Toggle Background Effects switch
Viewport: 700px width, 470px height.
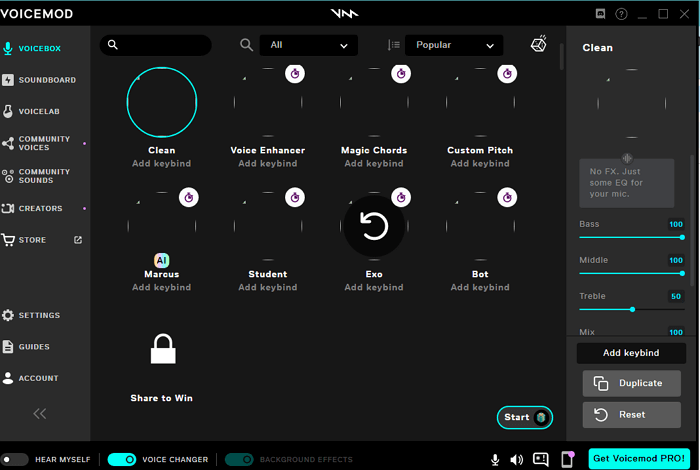(x=239, y=459)
